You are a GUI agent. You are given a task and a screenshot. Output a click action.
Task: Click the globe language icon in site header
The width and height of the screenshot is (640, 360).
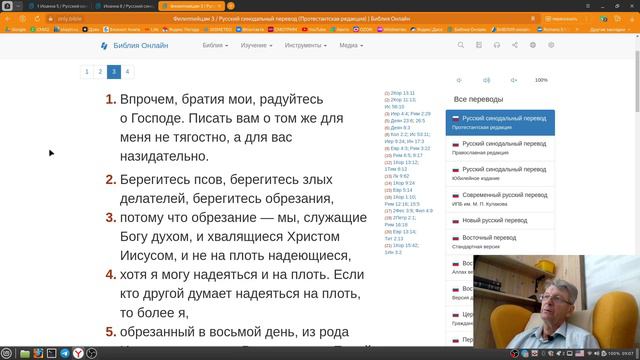click(x=533, y=45)
